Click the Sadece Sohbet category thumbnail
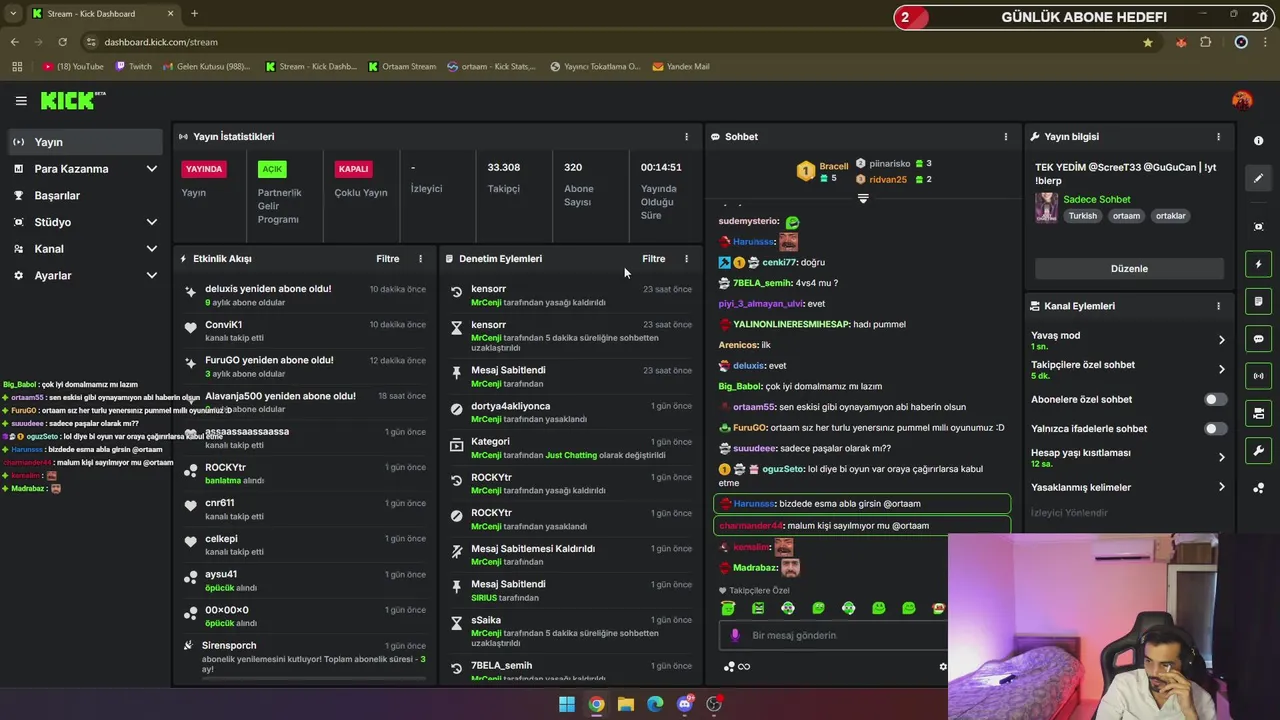The height and width of the screenshot is (720, 1280). [1046, 208]
